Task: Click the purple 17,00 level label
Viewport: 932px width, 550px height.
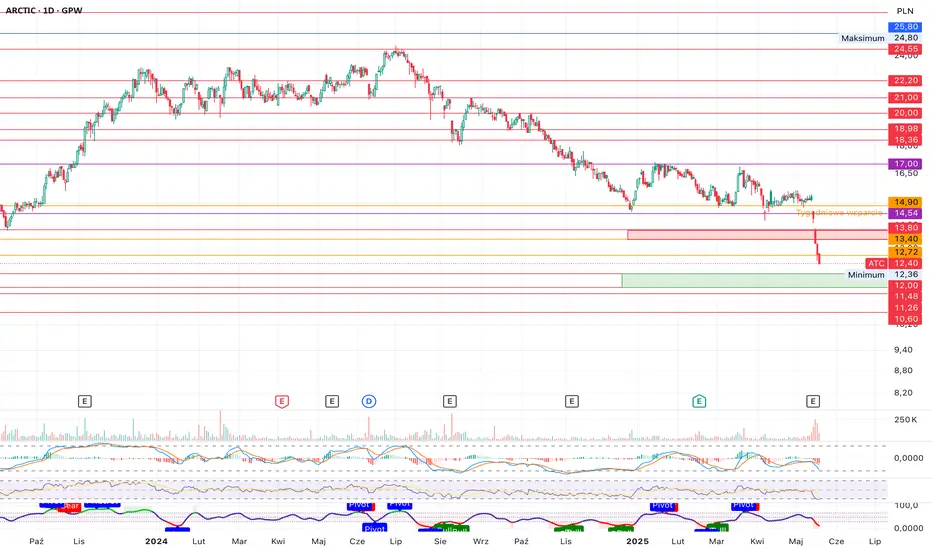Action: click(x=905, y=164)
